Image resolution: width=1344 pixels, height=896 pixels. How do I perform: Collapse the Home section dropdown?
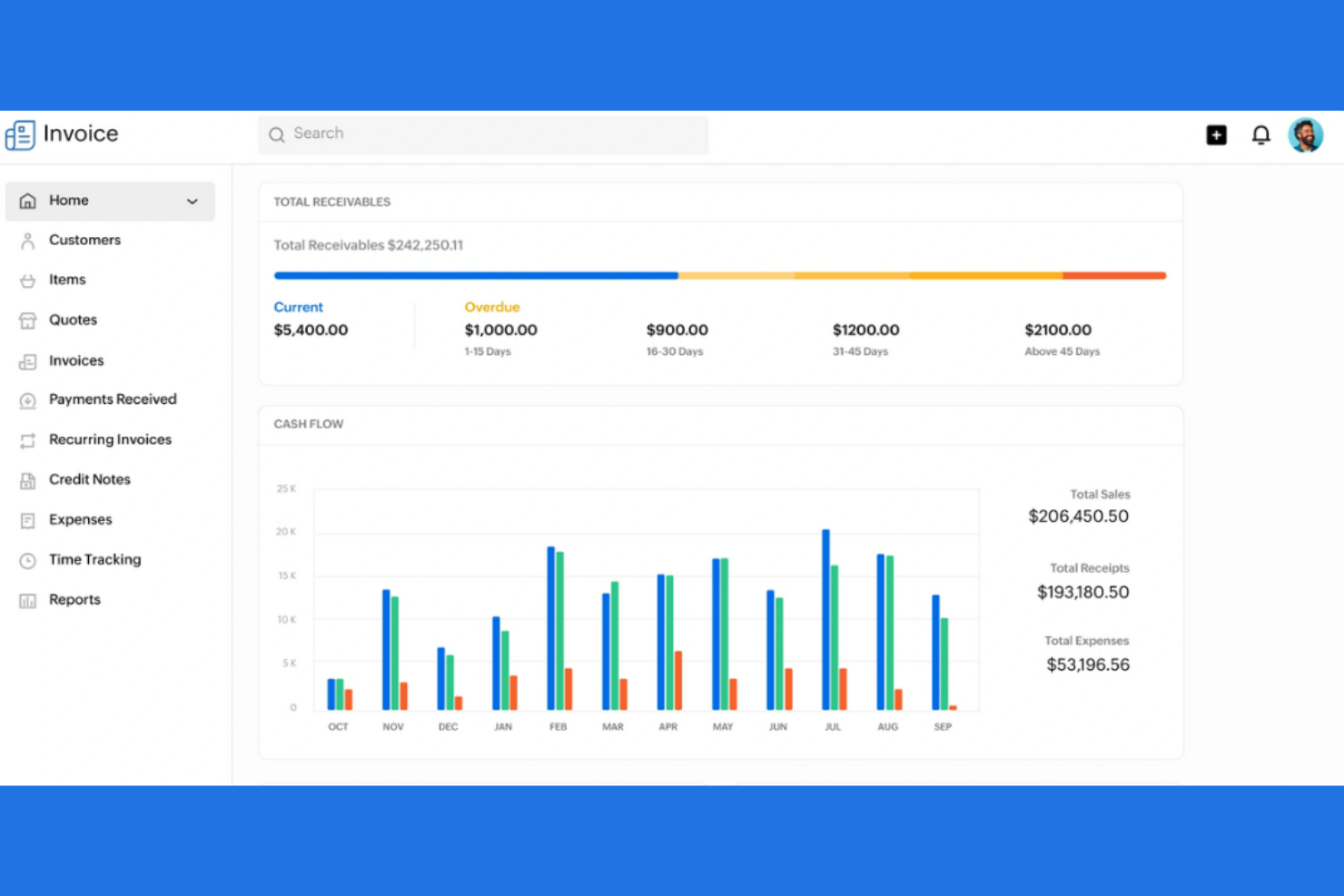193,201
